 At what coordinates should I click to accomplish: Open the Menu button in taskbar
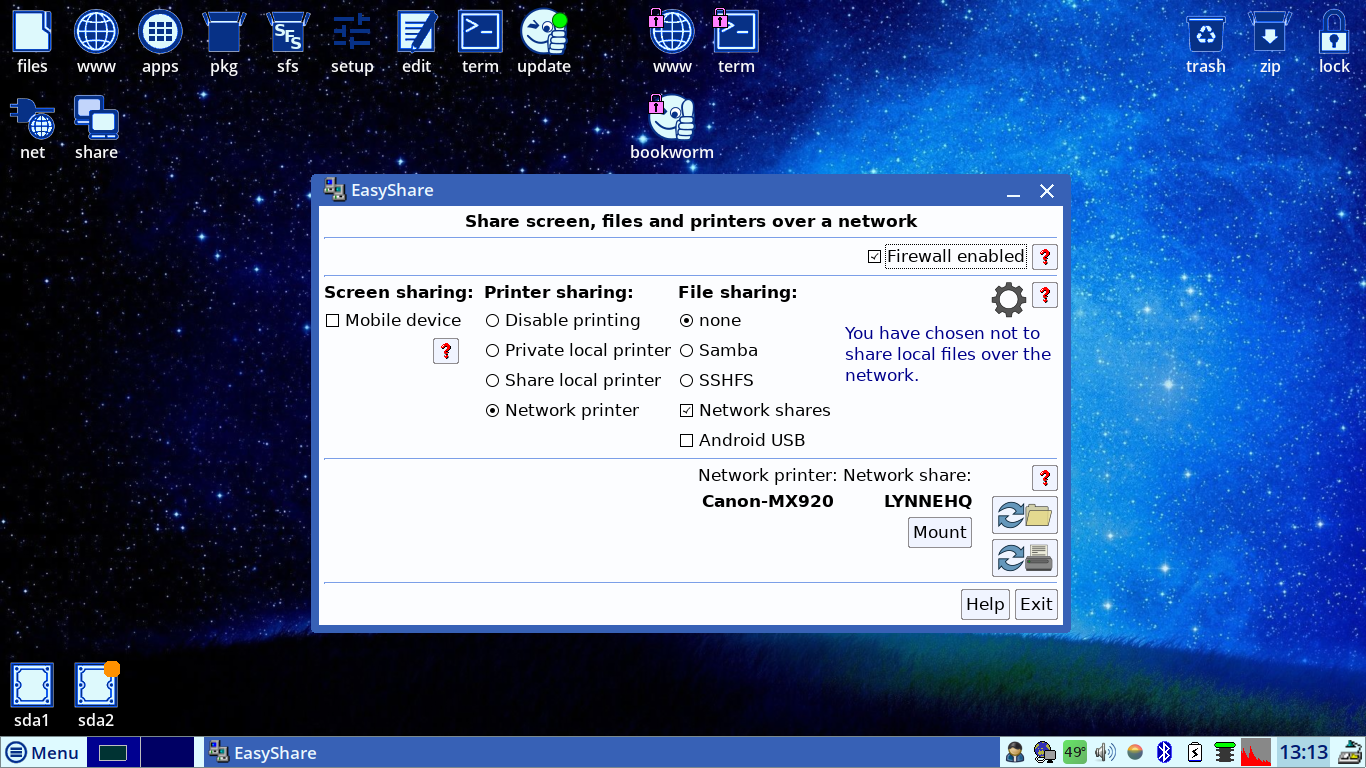tap(43, 753)
